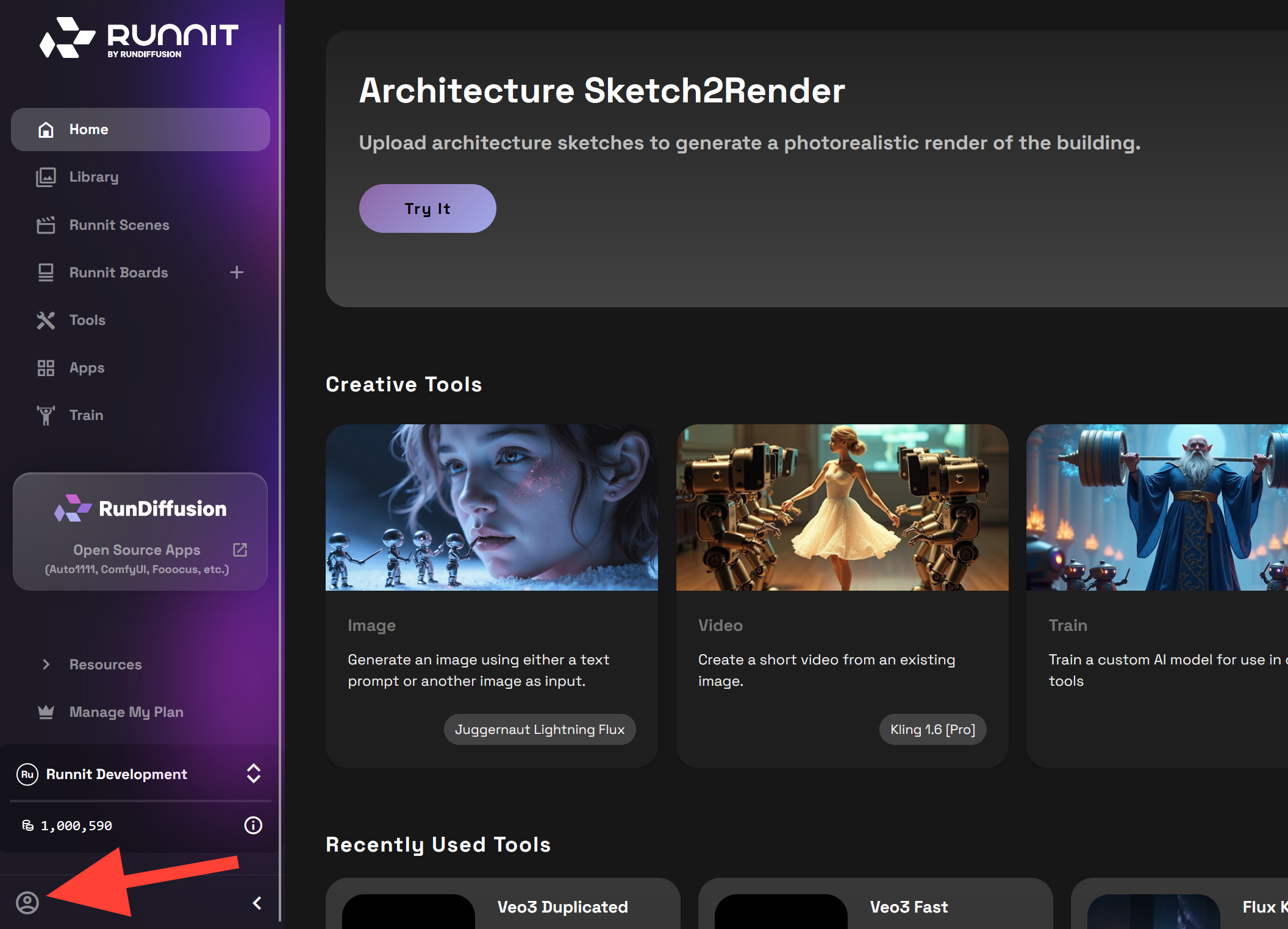Click the crown icon for Manage My Plan
1288x929 pixels.
coord(46,712)
